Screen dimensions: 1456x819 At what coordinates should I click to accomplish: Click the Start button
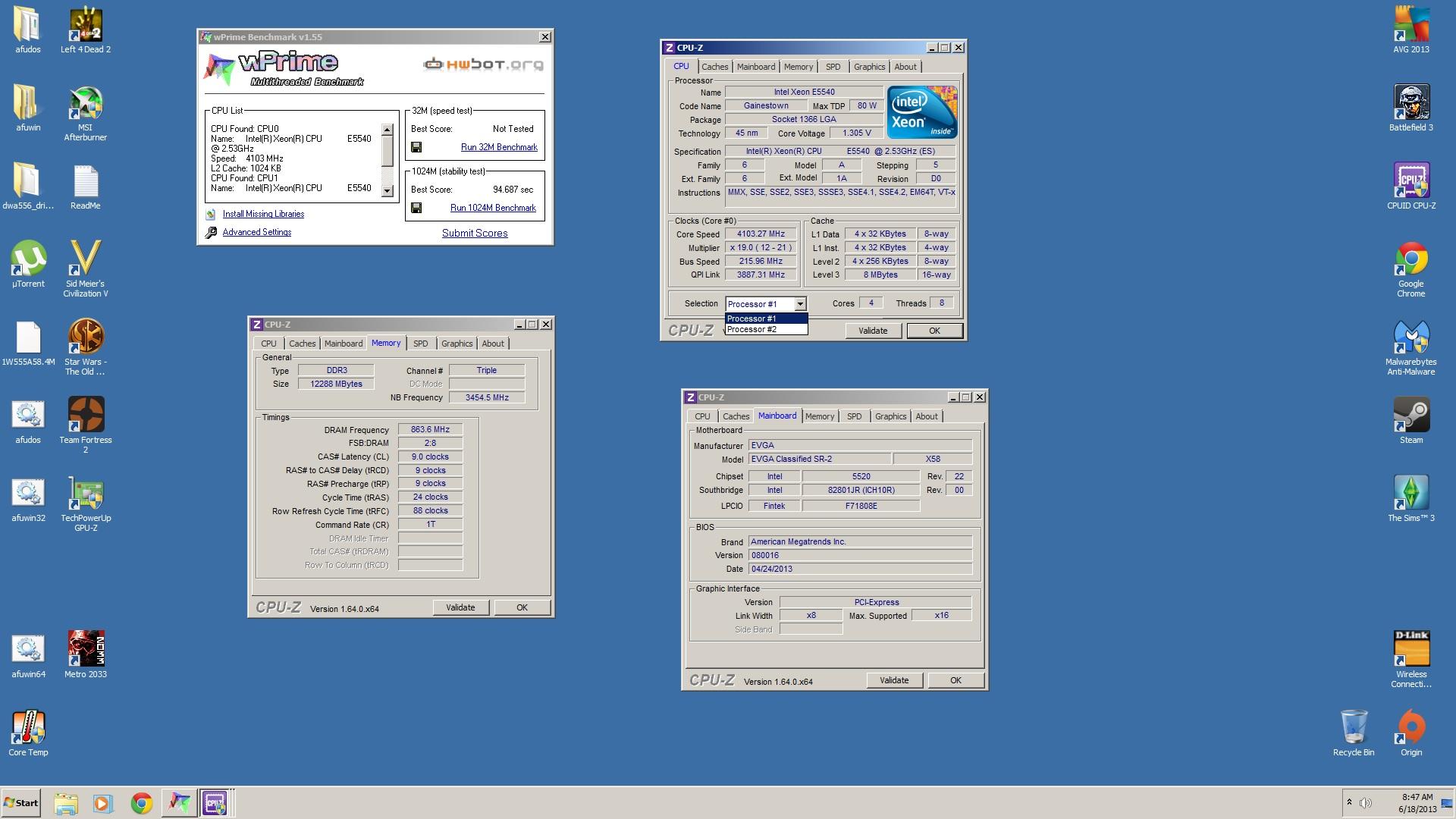coord(20,803)
